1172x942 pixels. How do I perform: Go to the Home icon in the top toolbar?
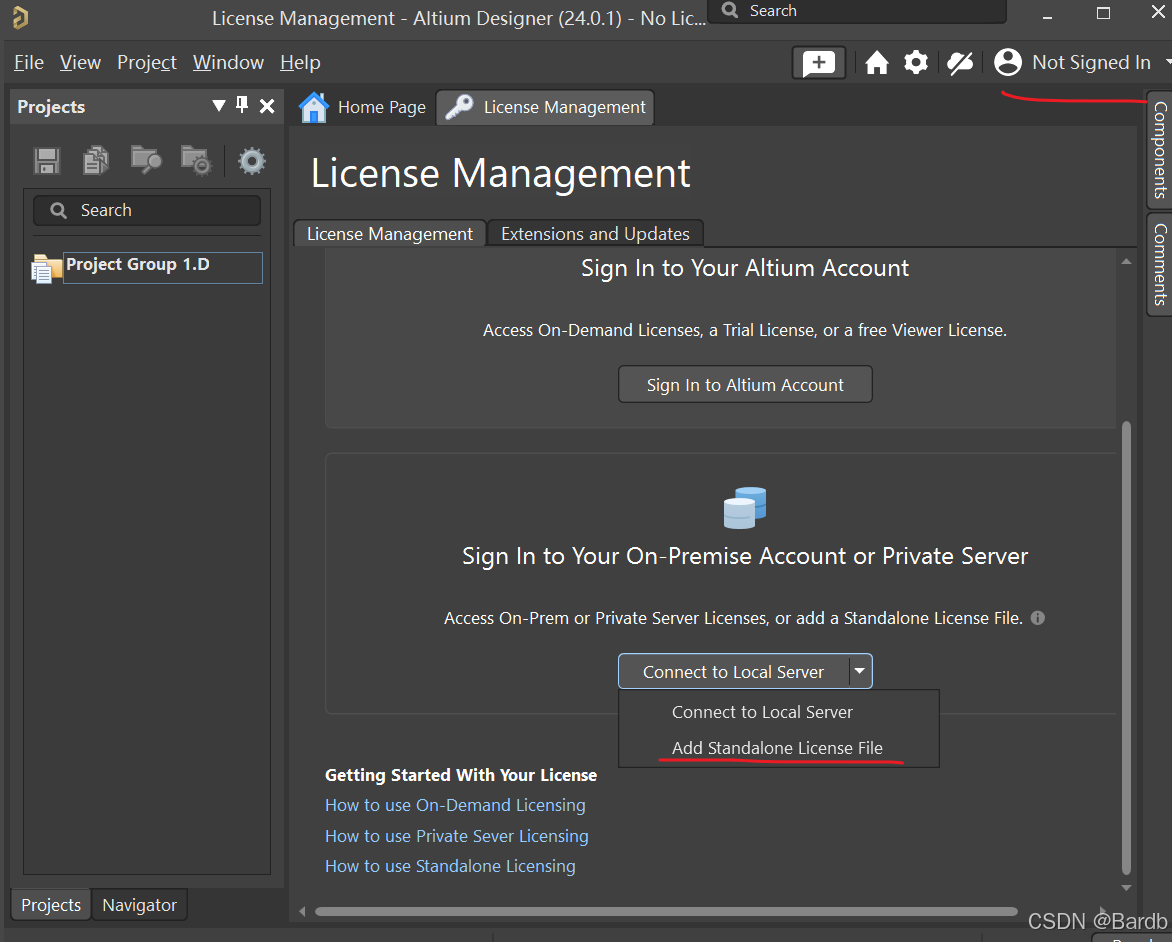click(877, 63)
